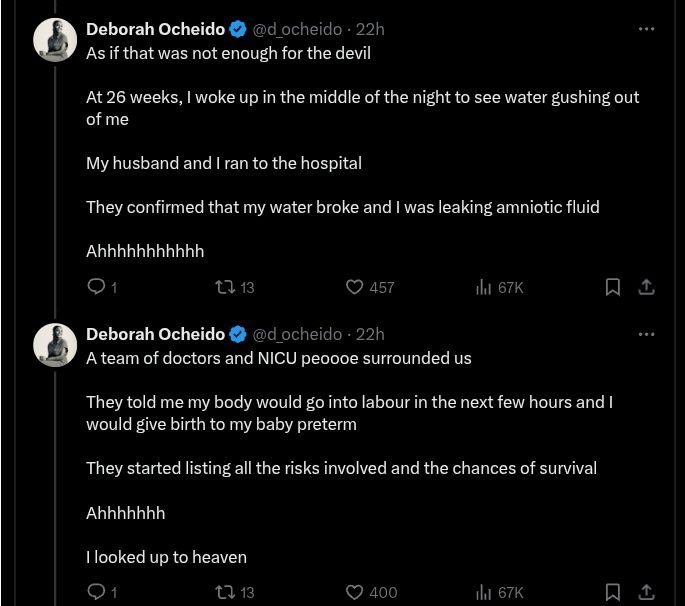Retweet the 'water broke' tweet
685x606 pixels.
[x=226, y=287]
